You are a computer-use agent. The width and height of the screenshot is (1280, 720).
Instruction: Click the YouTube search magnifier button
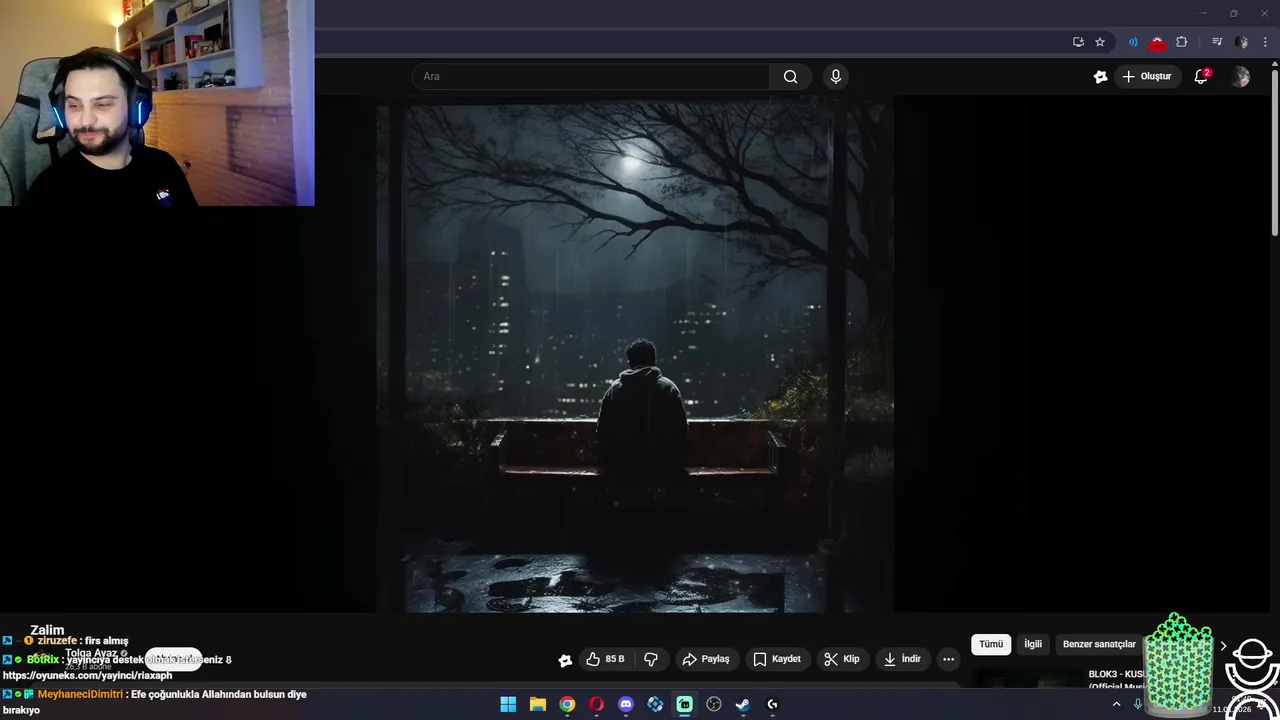790,77
